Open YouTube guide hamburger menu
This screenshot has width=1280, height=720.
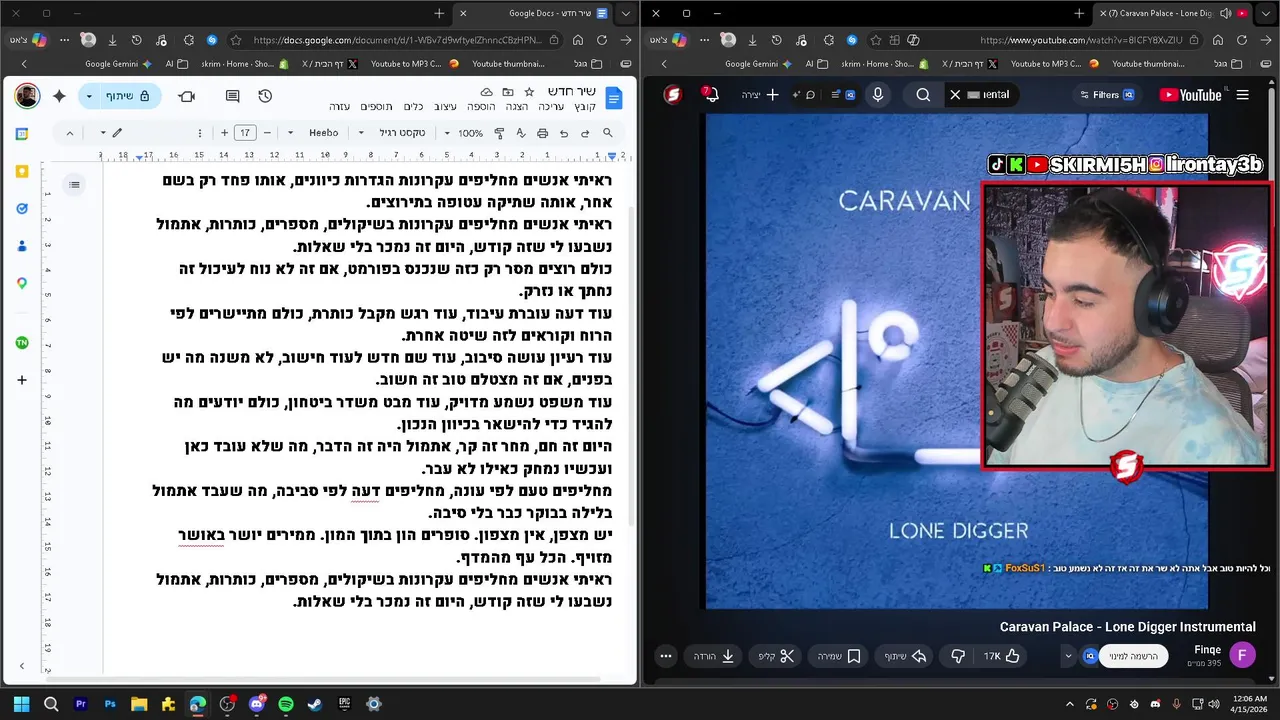point(1243,95)
